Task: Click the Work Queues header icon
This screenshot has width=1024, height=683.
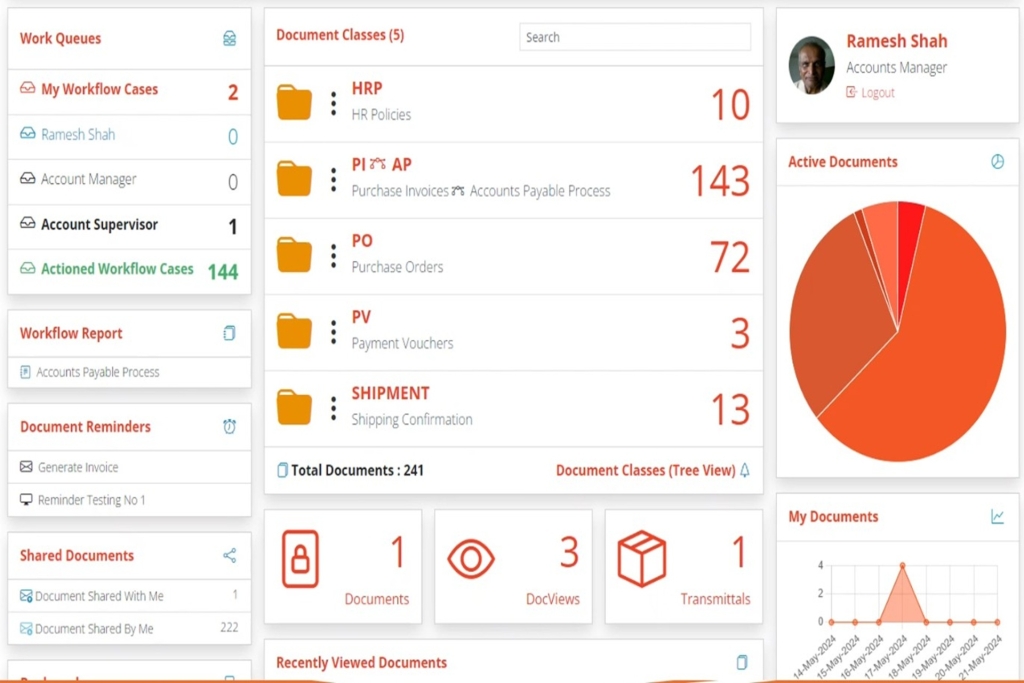Action: pos(229,39)
